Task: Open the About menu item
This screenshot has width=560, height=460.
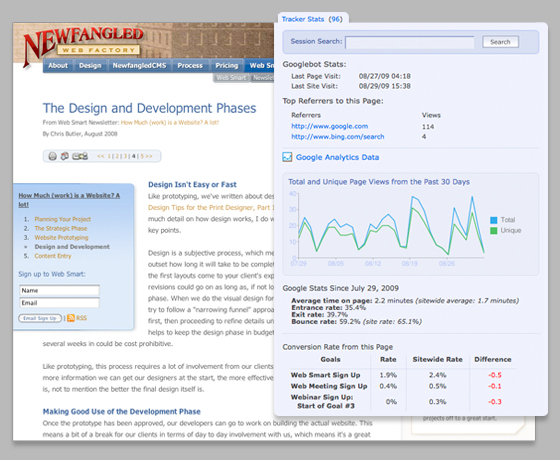Action: click(x=58, y=65)
